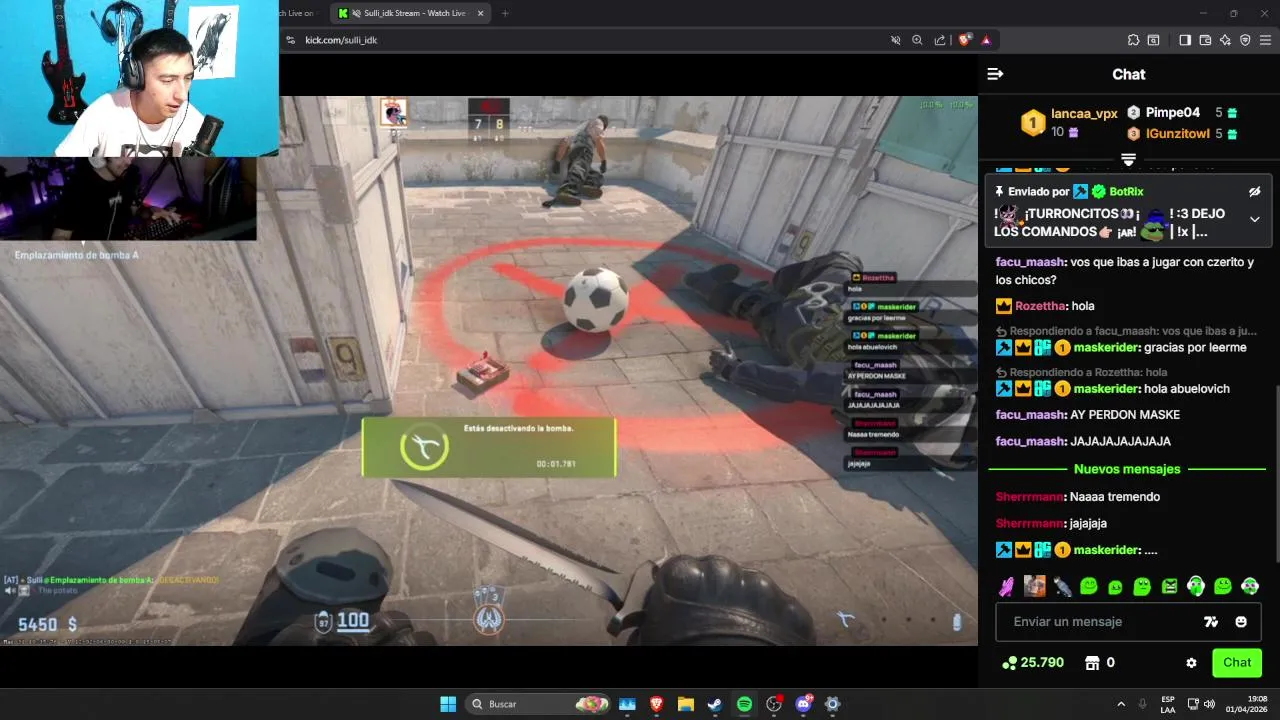Open volume control in system tray

pos(1209,704)
